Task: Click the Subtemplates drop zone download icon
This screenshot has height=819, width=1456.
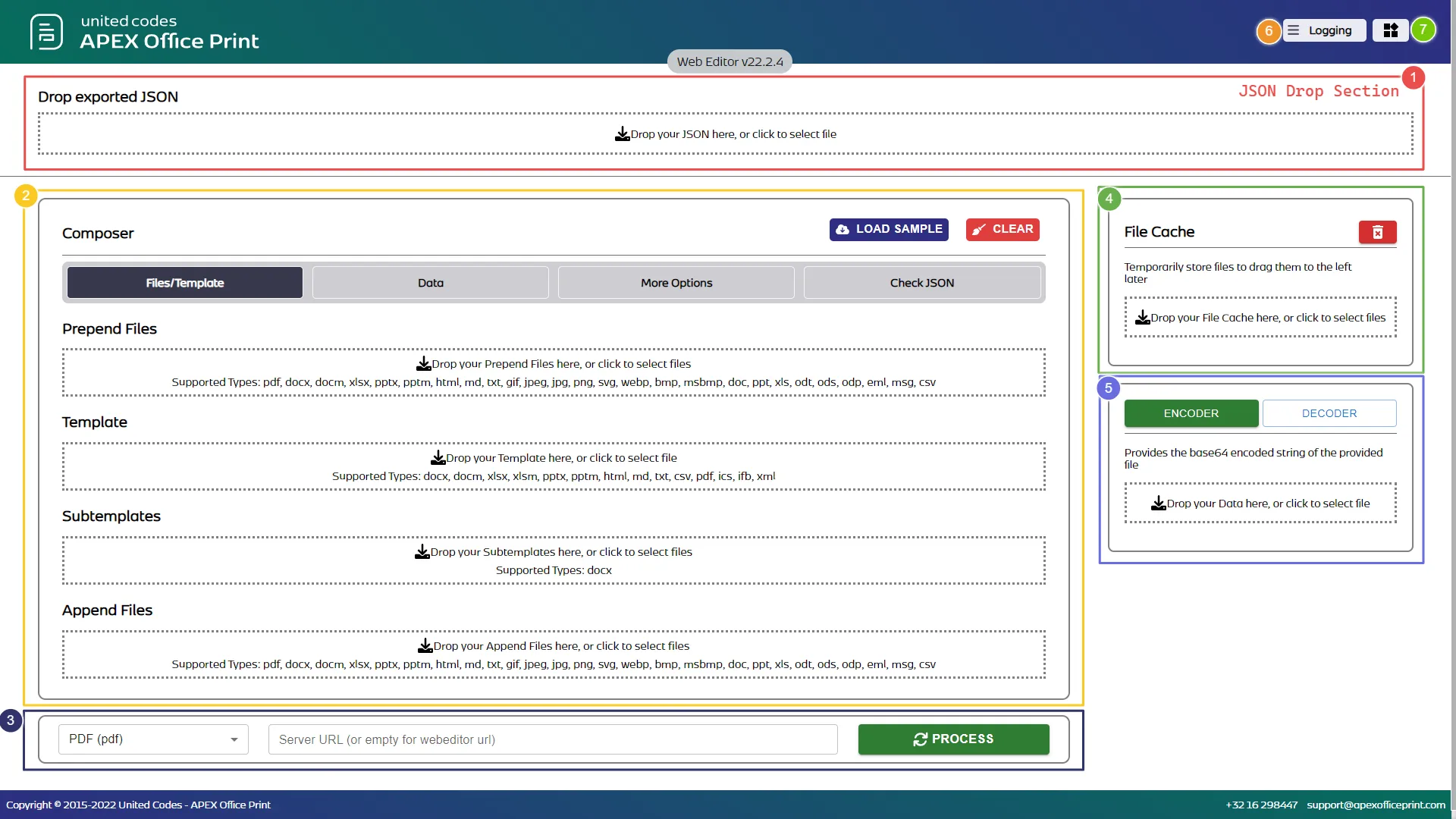Action: pos(422,552)
